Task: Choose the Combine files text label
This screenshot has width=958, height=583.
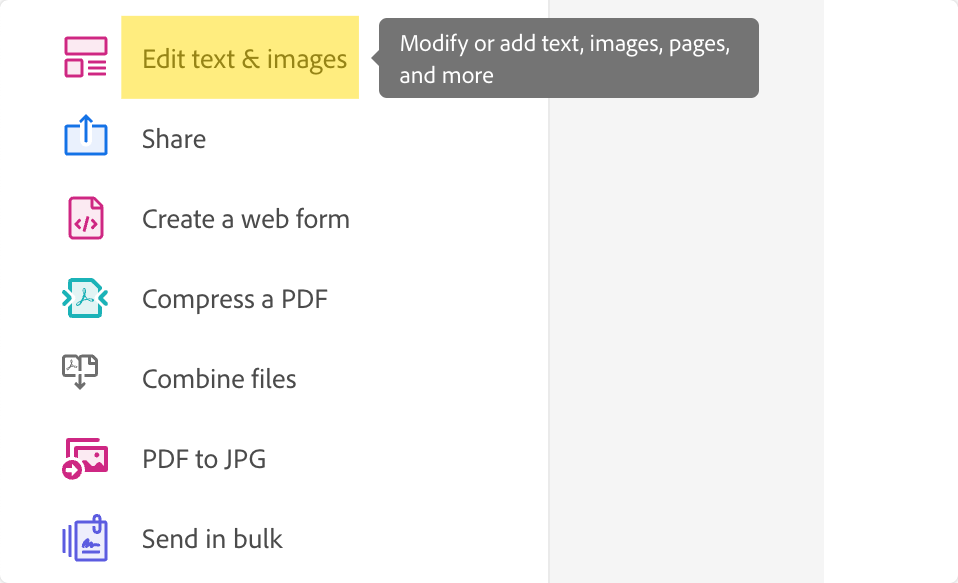Action: coord(219,379)
